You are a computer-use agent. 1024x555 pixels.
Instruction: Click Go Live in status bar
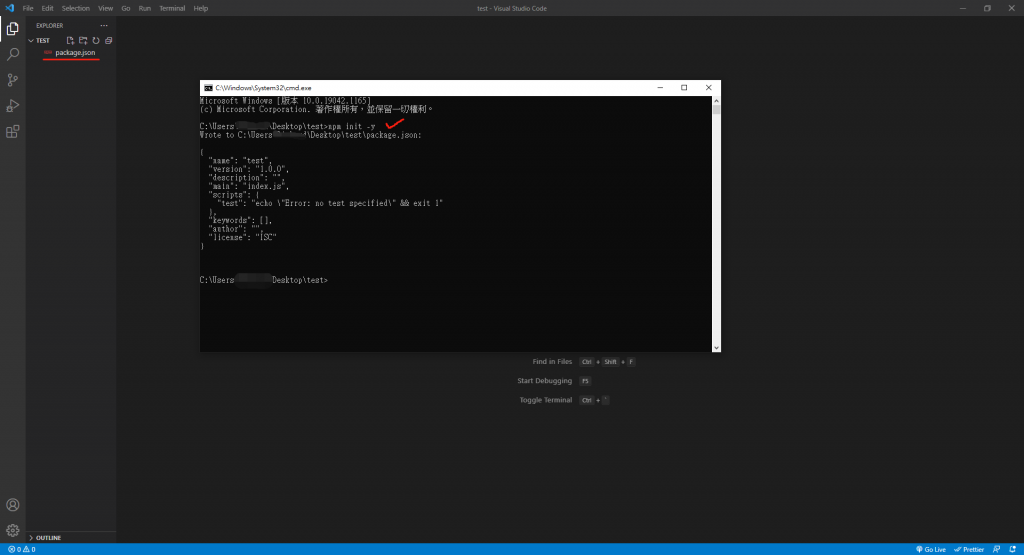coord(931,550)
